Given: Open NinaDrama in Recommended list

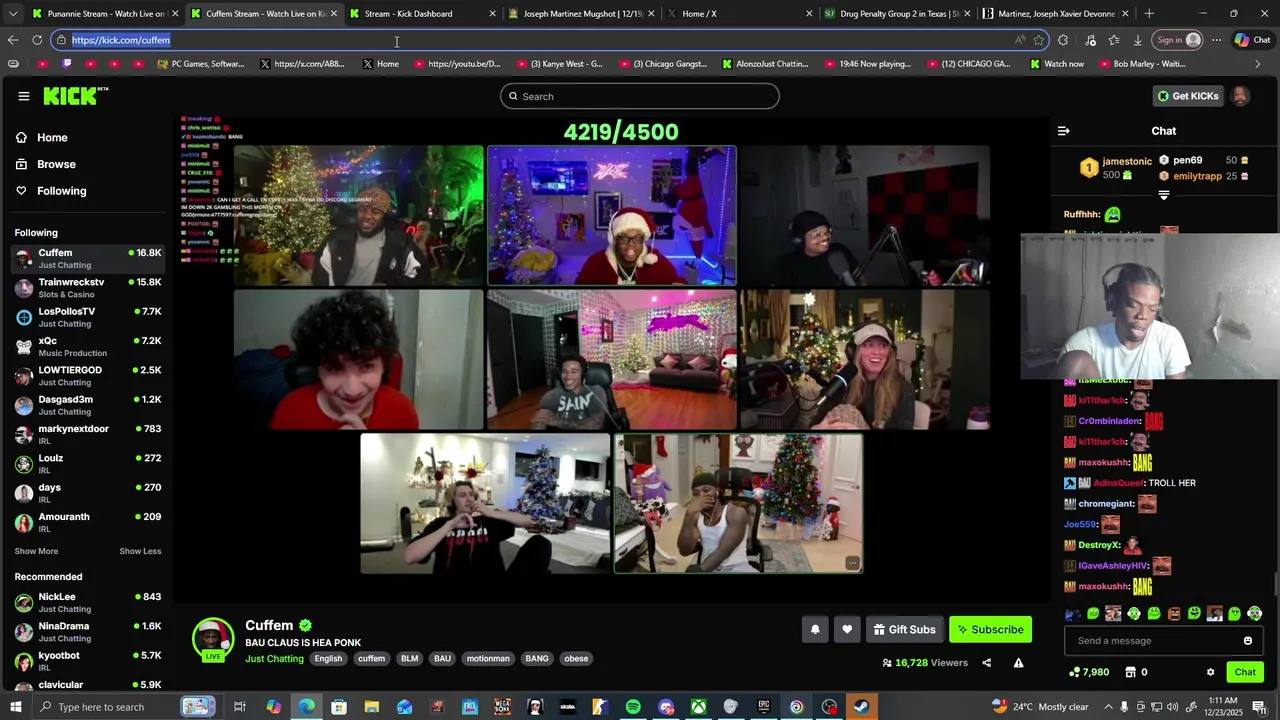Looking at the screenshot, I should click(x=88, y=632).
